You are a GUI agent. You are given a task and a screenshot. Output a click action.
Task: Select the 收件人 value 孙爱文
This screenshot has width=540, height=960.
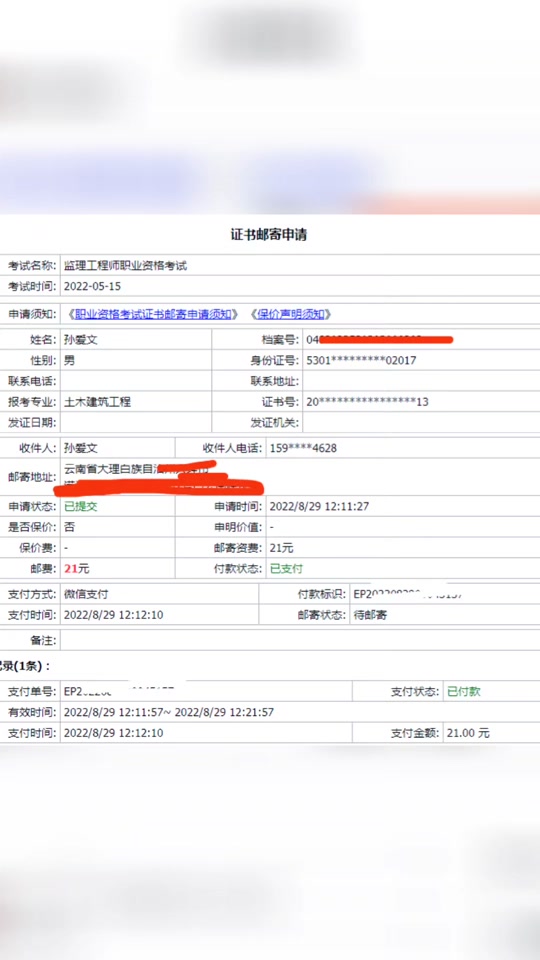[81, 448]
